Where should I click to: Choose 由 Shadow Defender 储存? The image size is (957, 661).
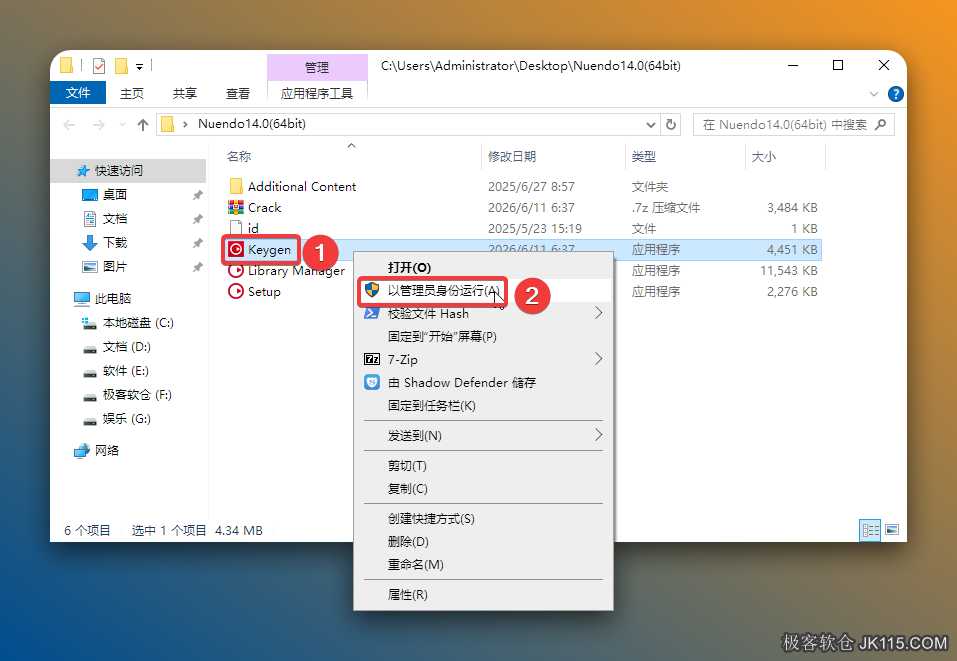tap(483, 382)
